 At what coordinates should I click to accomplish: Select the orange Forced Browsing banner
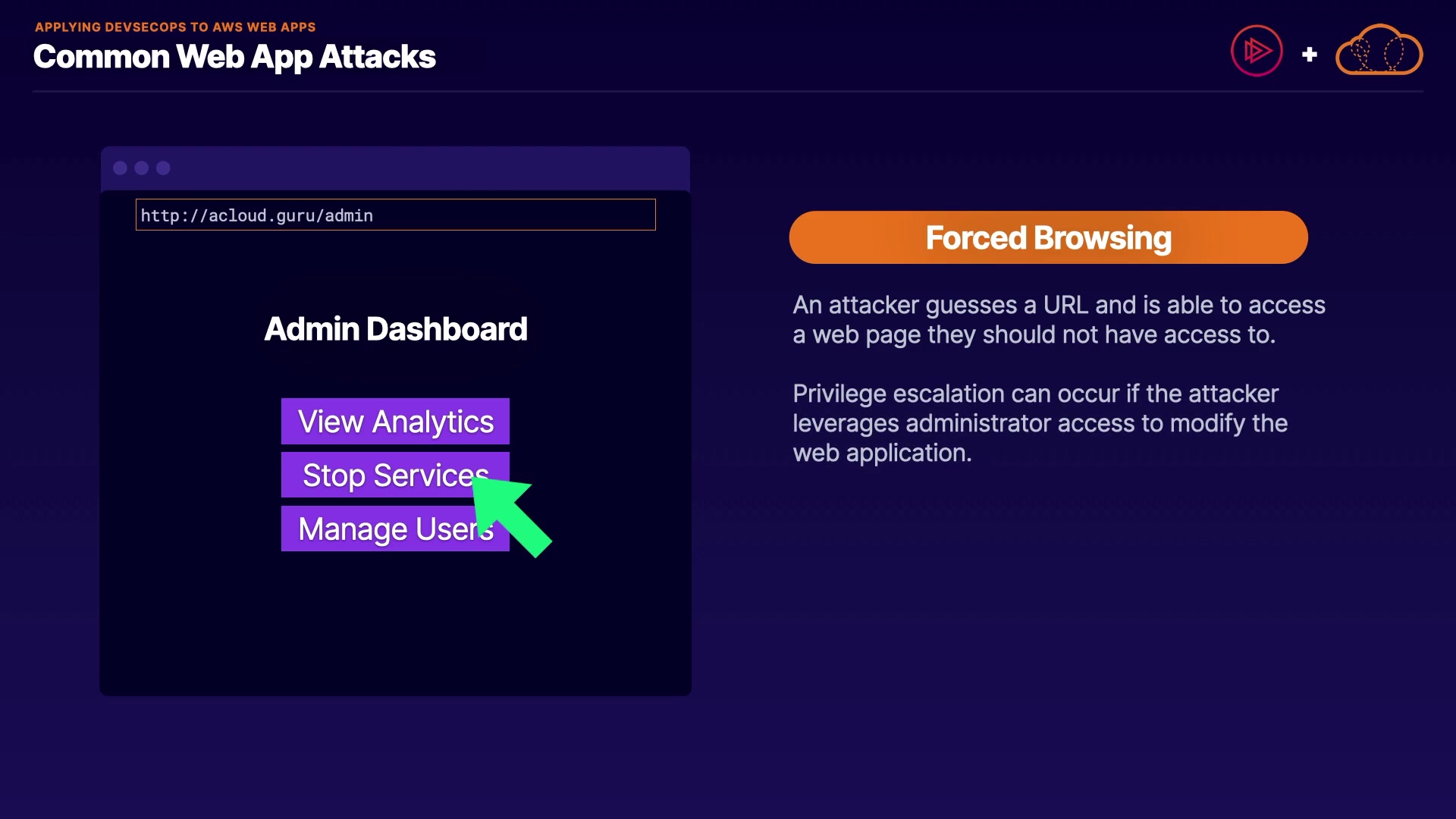(1048, 238)
